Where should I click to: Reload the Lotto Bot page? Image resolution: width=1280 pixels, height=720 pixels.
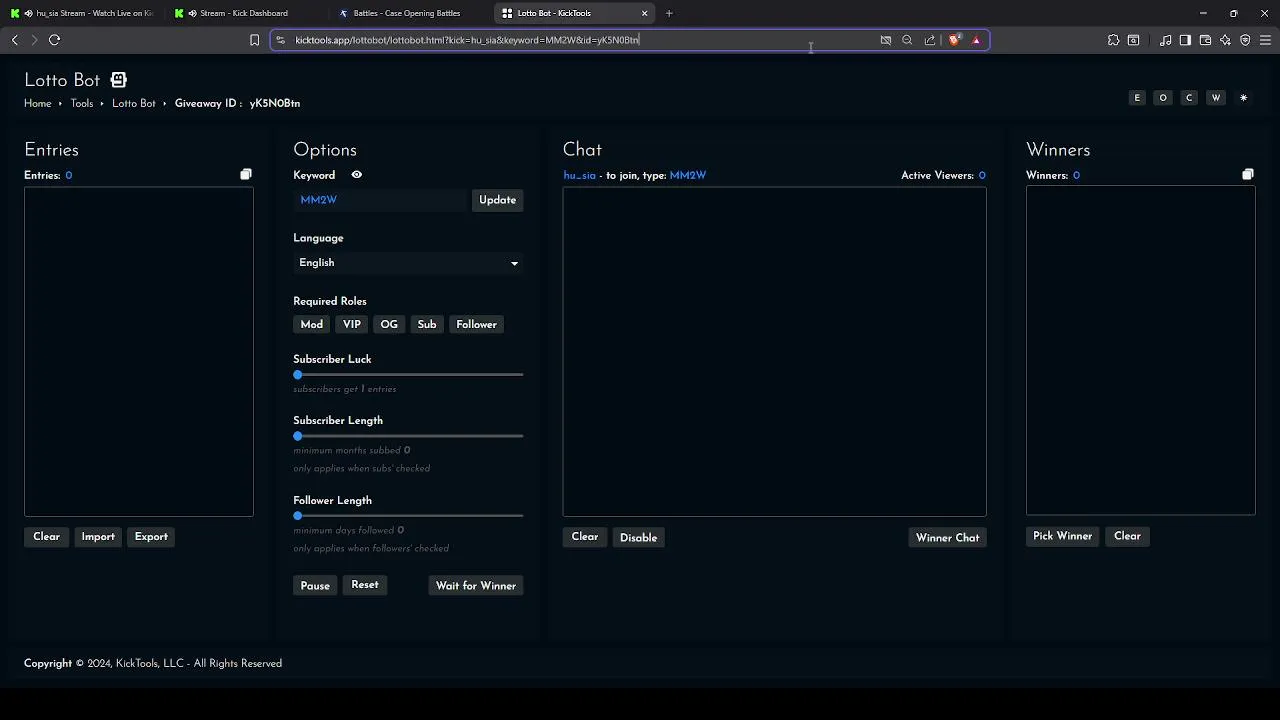(55, 40)
